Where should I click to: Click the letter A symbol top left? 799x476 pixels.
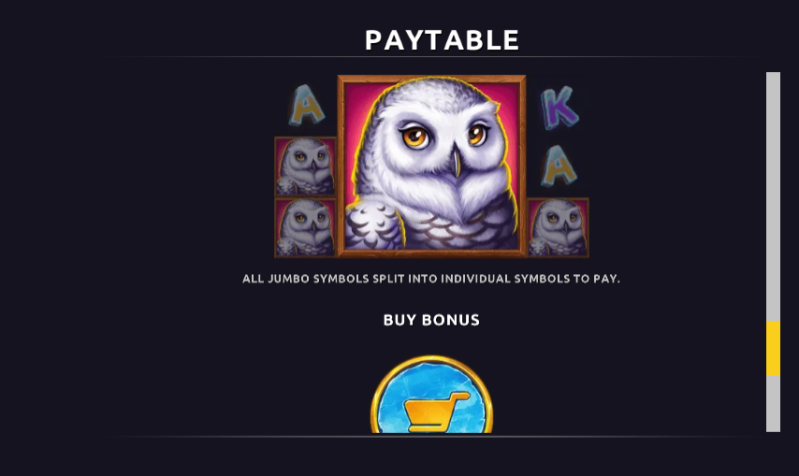306,105
